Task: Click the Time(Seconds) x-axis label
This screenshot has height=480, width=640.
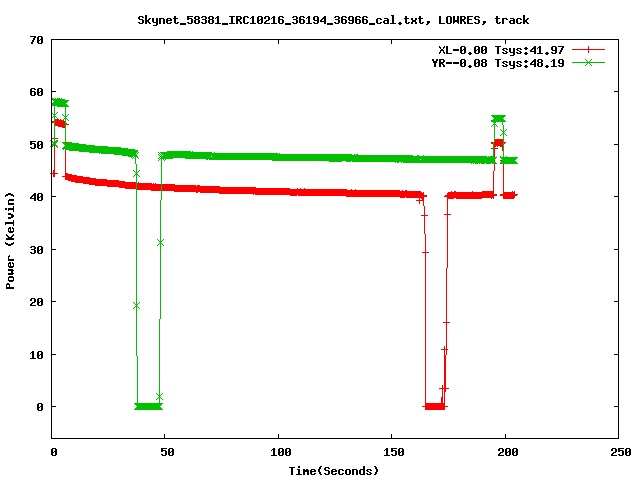Action: [333, 471]
